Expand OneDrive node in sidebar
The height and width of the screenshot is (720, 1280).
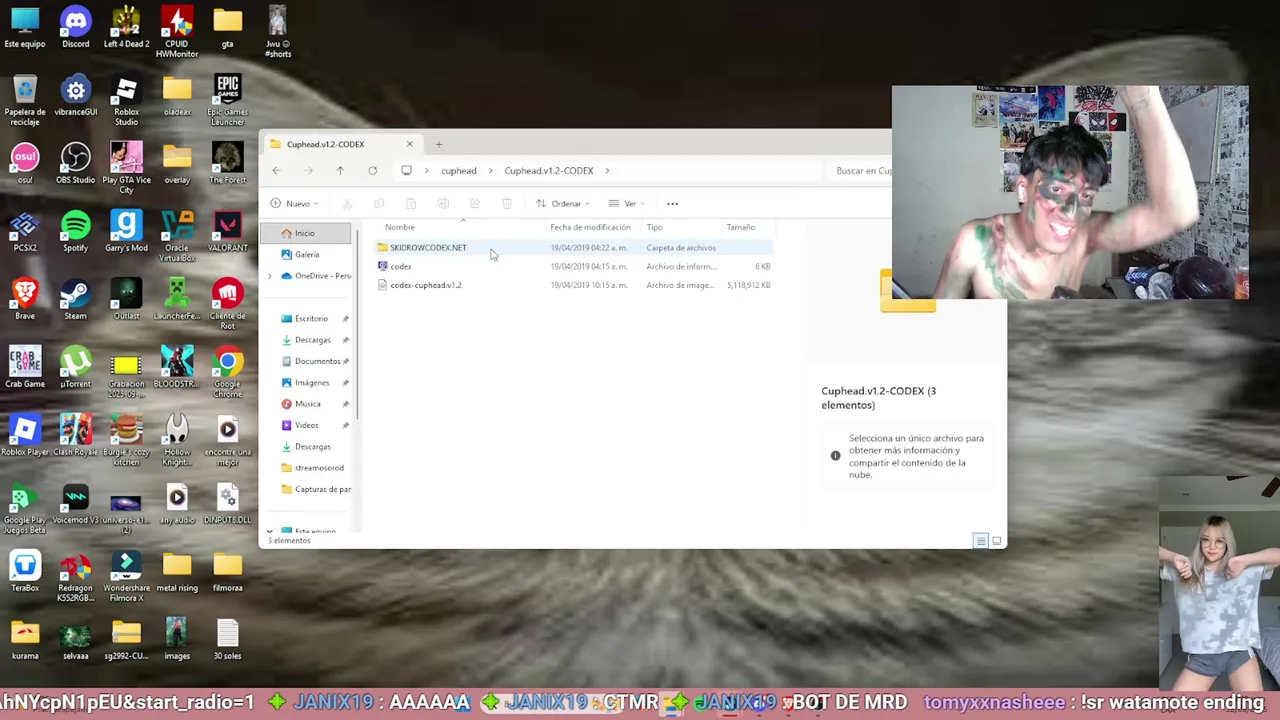(x=270, y=276)
